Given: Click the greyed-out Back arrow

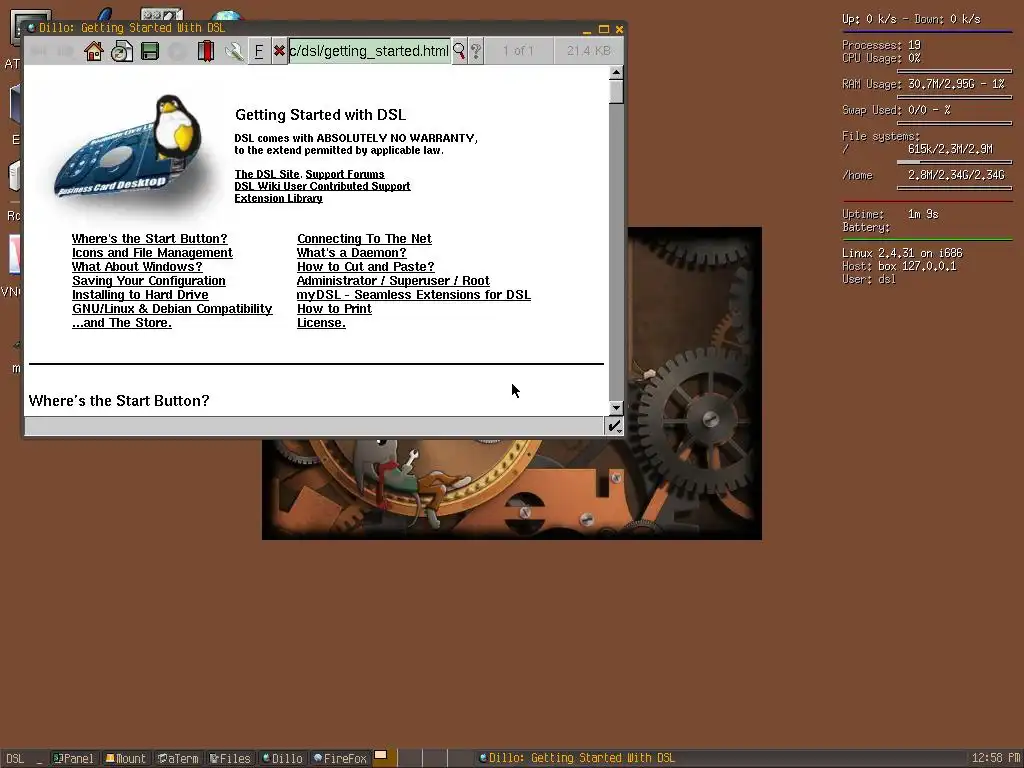Looking at the screenshot, I should 39,51.
